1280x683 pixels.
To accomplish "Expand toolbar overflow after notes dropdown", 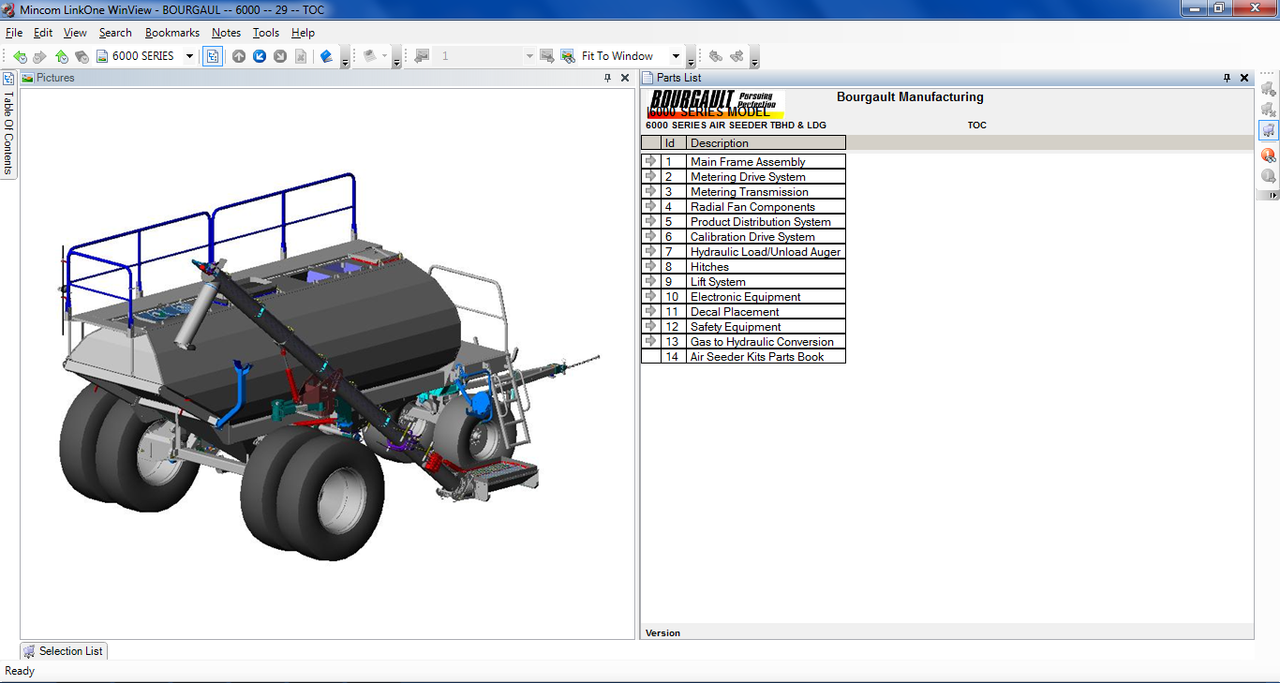I will pos(396,58).
